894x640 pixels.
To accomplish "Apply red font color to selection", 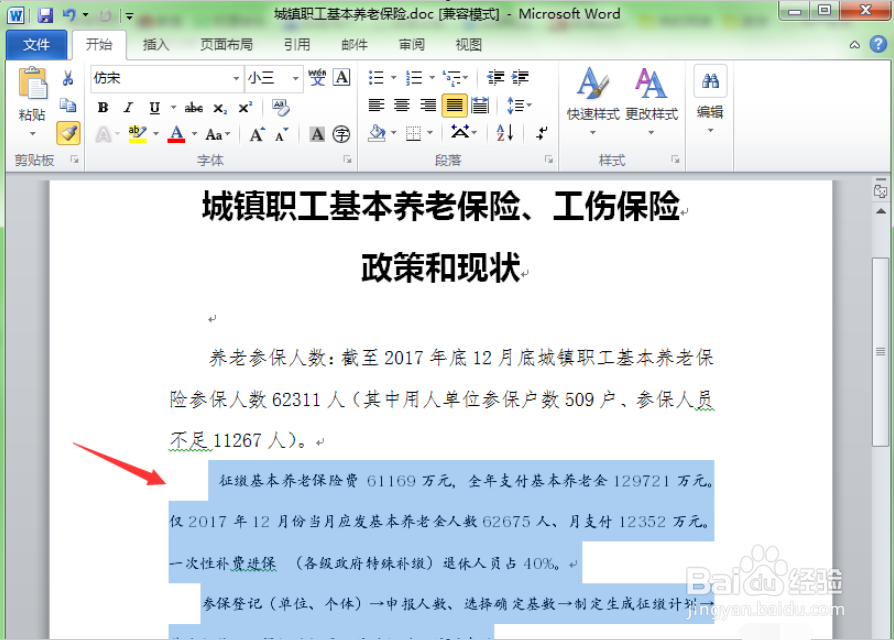I will click(176, 134).
